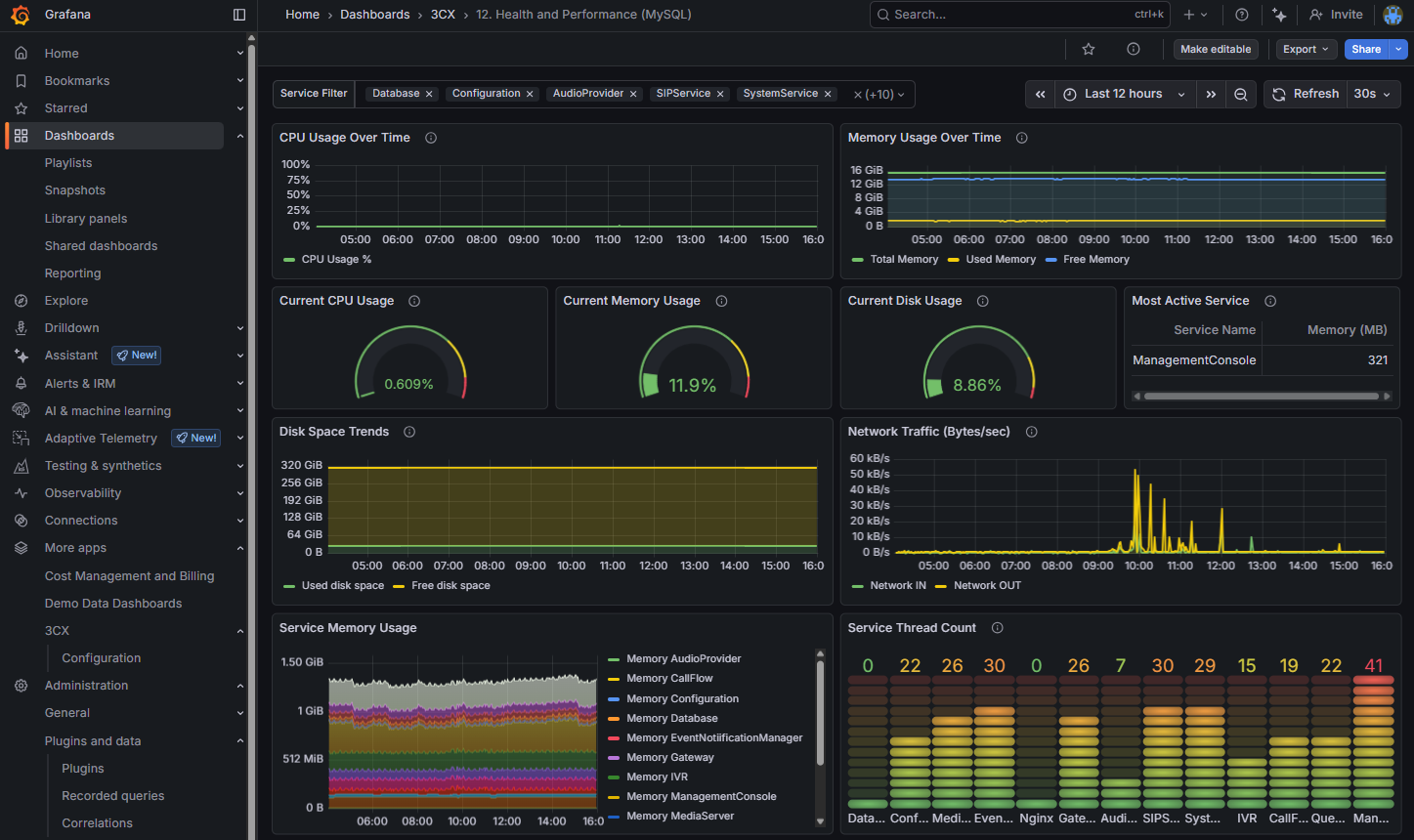Remove the SystemService filter chip
This screenshot has height=840, width=1414.
click(x=828, y=94)
